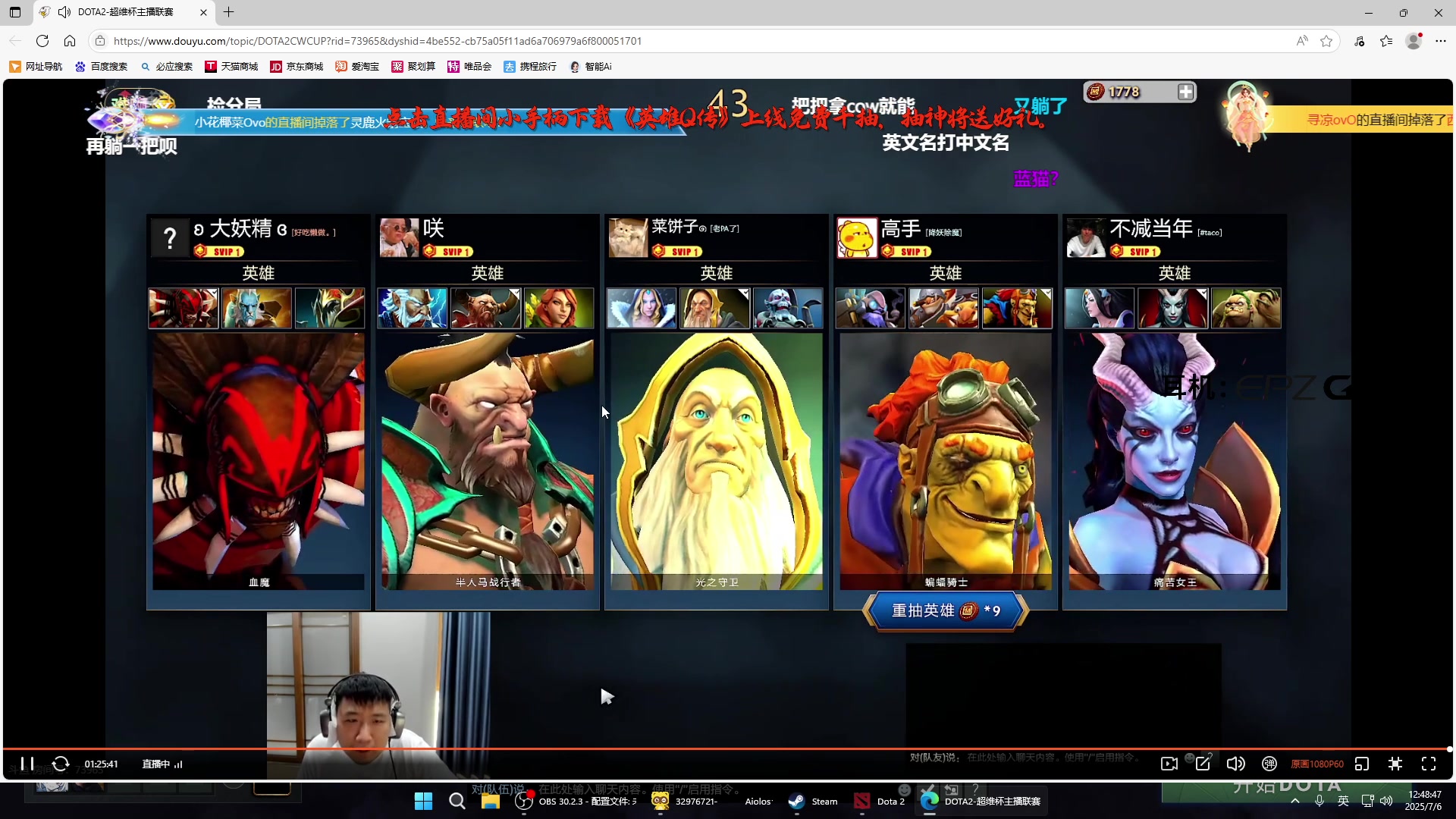The width and height of the screenshot is (1456, 819).
Task: Select the Centaur hero icon under 咲
Action: click(485, 308)
